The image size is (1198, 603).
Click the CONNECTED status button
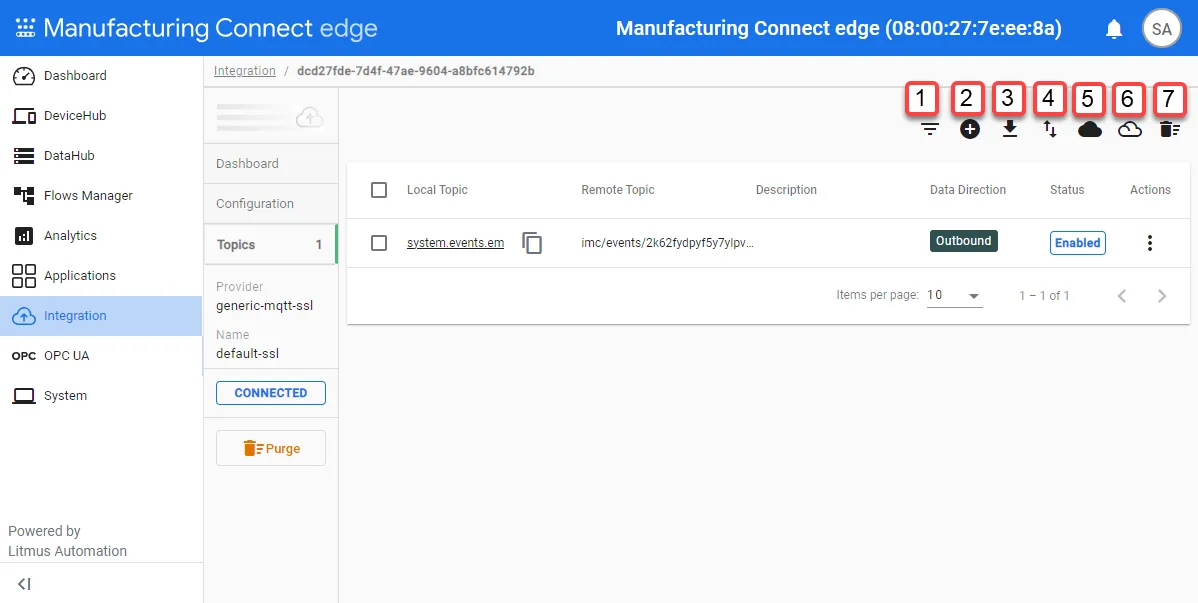[270, 393]
